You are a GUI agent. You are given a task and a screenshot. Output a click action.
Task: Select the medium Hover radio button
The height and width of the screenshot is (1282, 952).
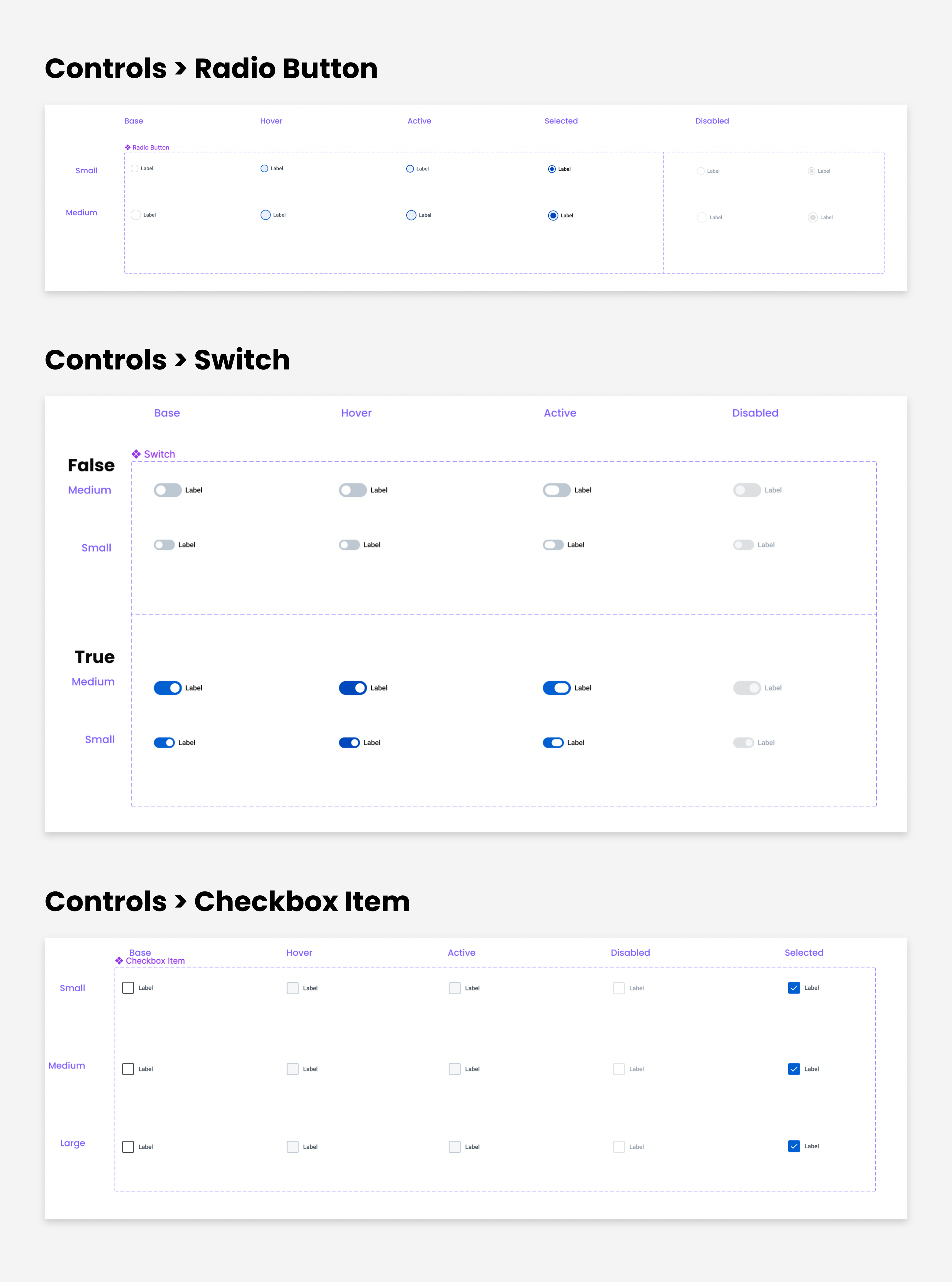[x=265, y=215]
